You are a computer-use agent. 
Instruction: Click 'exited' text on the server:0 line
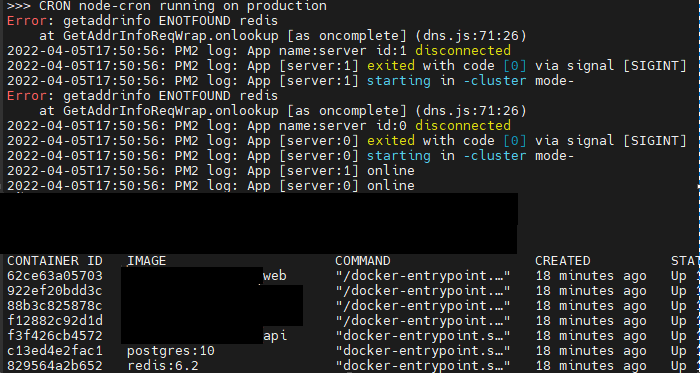(x=391, y=141)
